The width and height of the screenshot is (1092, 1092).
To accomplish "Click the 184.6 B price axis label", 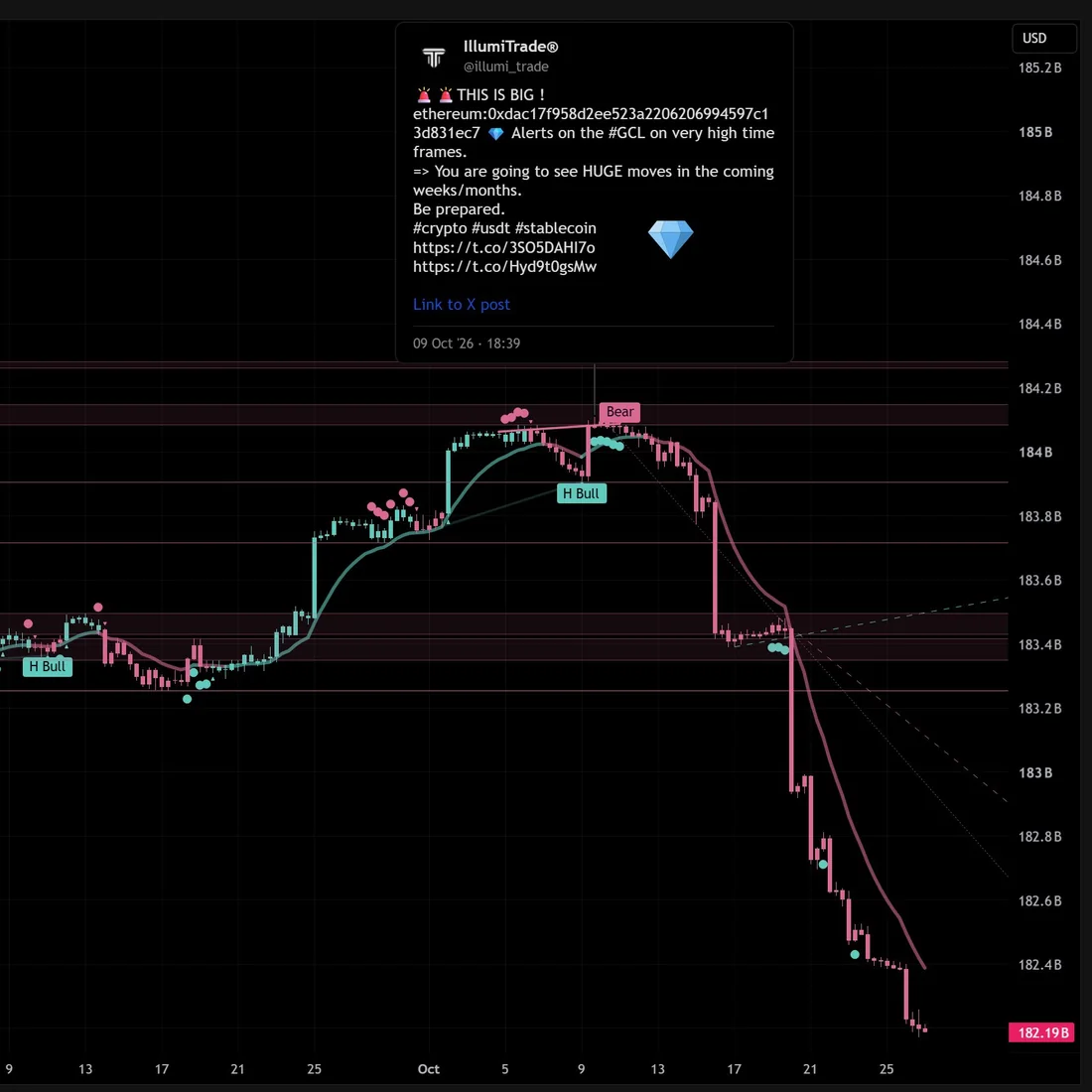I will pyautogui.click(x=1039, y=260).
